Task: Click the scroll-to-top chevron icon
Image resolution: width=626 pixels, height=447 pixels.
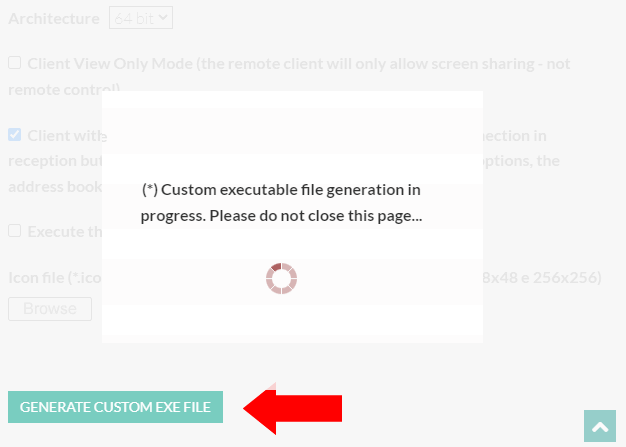Action: (x=600, y=426)
